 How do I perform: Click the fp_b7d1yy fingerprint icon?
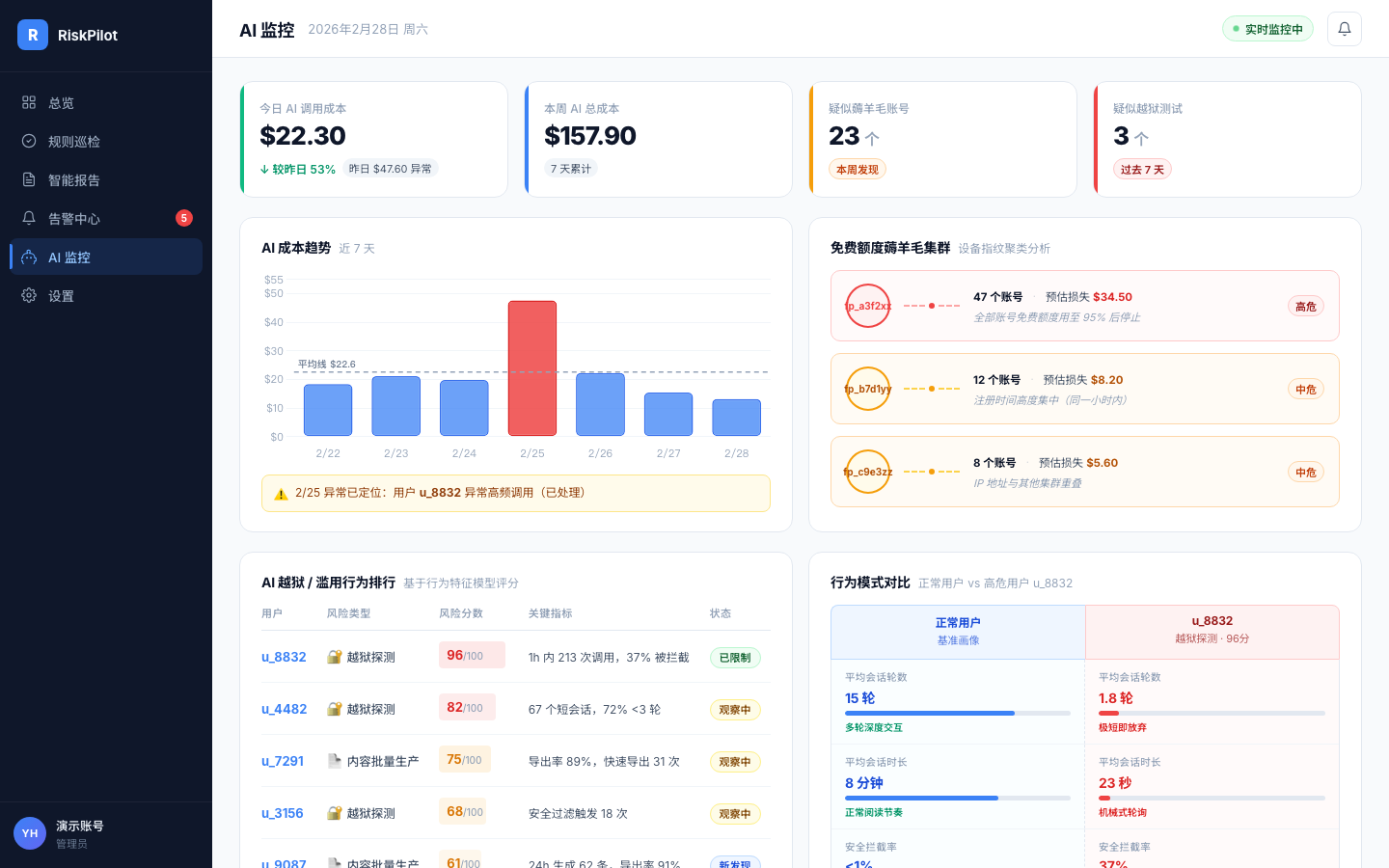[868, 389]
